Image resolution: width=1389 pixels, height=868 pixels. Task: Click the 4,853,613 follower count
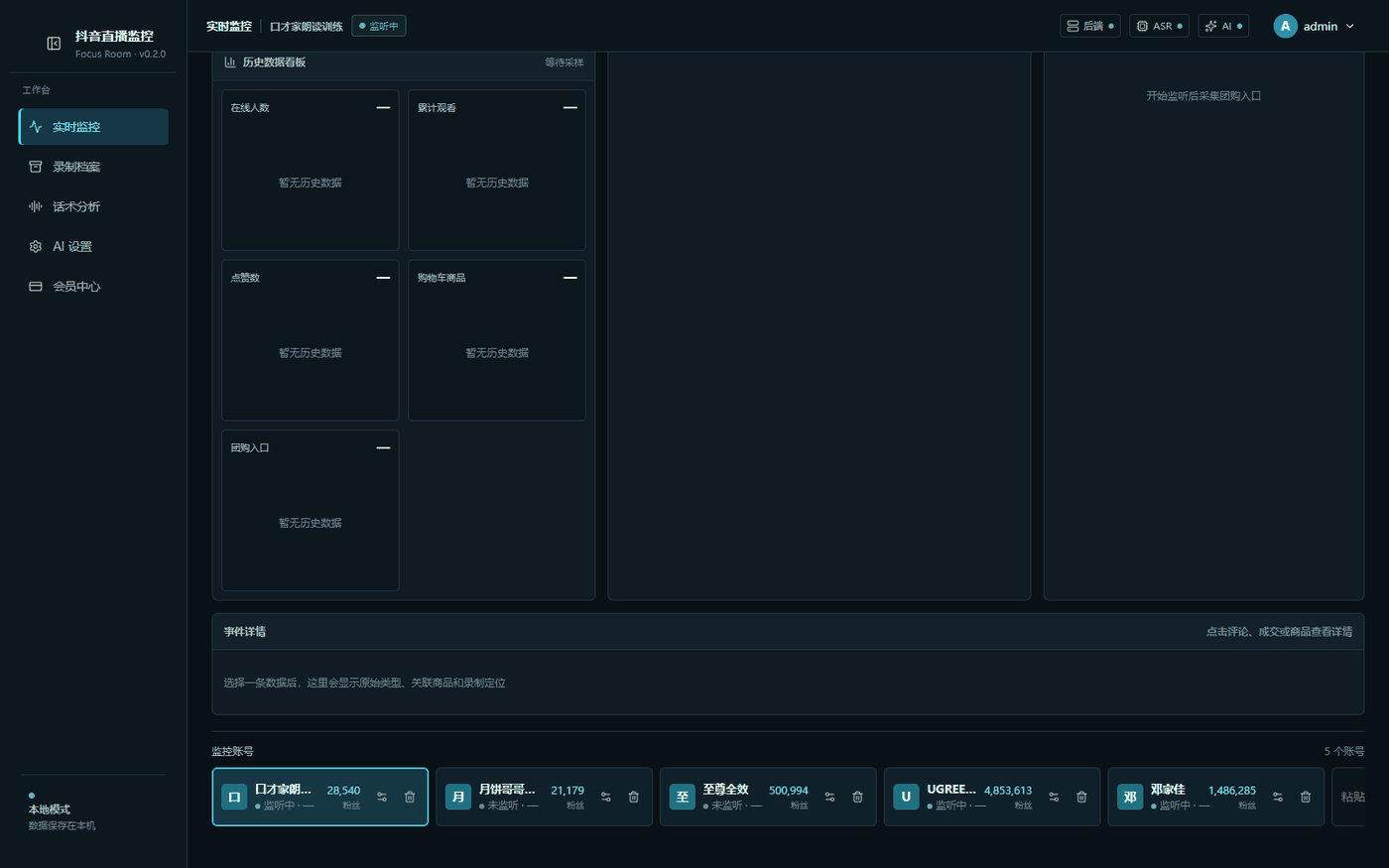coord(1008,791)
